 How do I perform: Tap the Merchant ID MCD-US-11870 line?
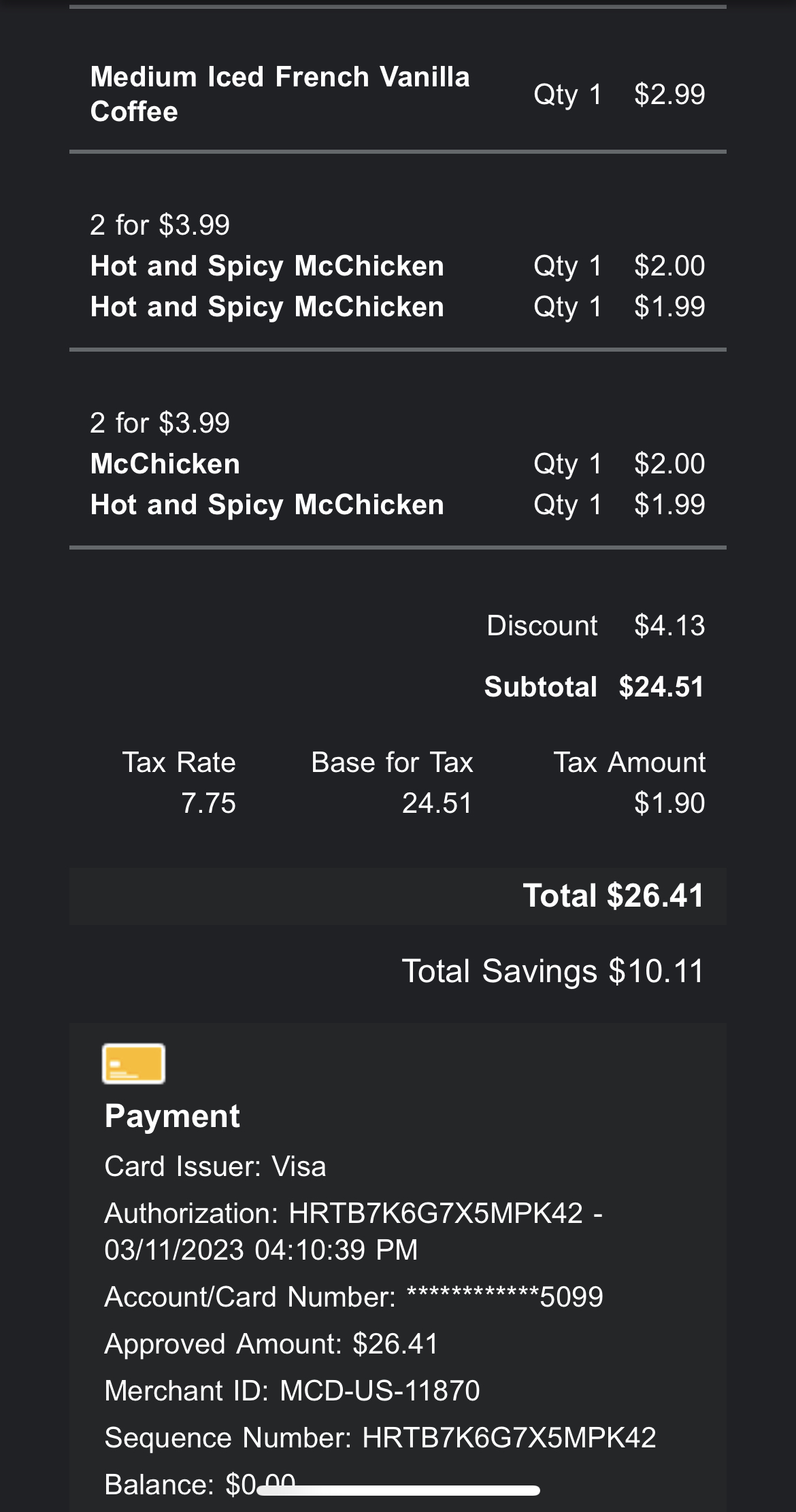coord(292,1391)
